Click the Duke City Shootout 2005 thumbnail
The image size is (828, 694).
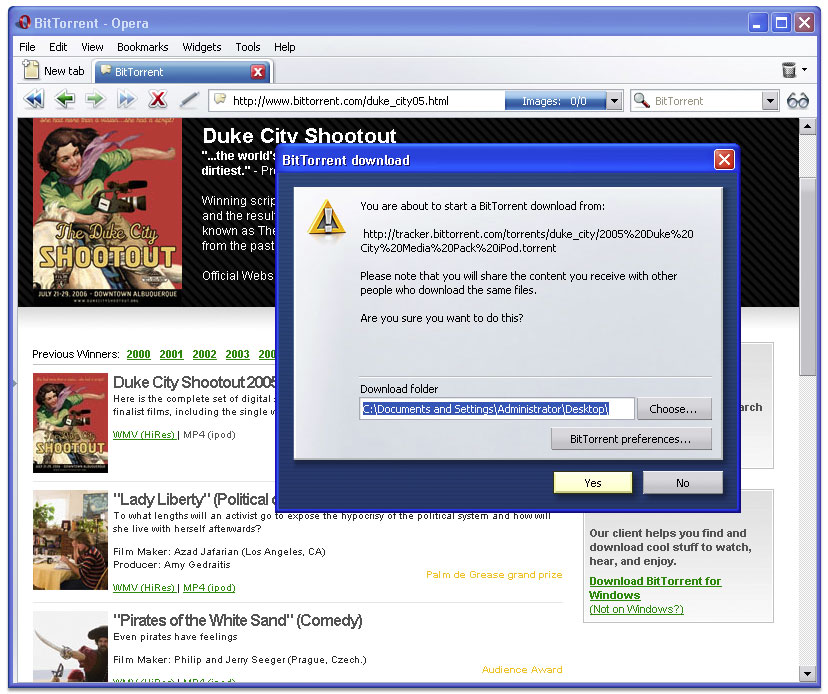[x=70, y=423]
